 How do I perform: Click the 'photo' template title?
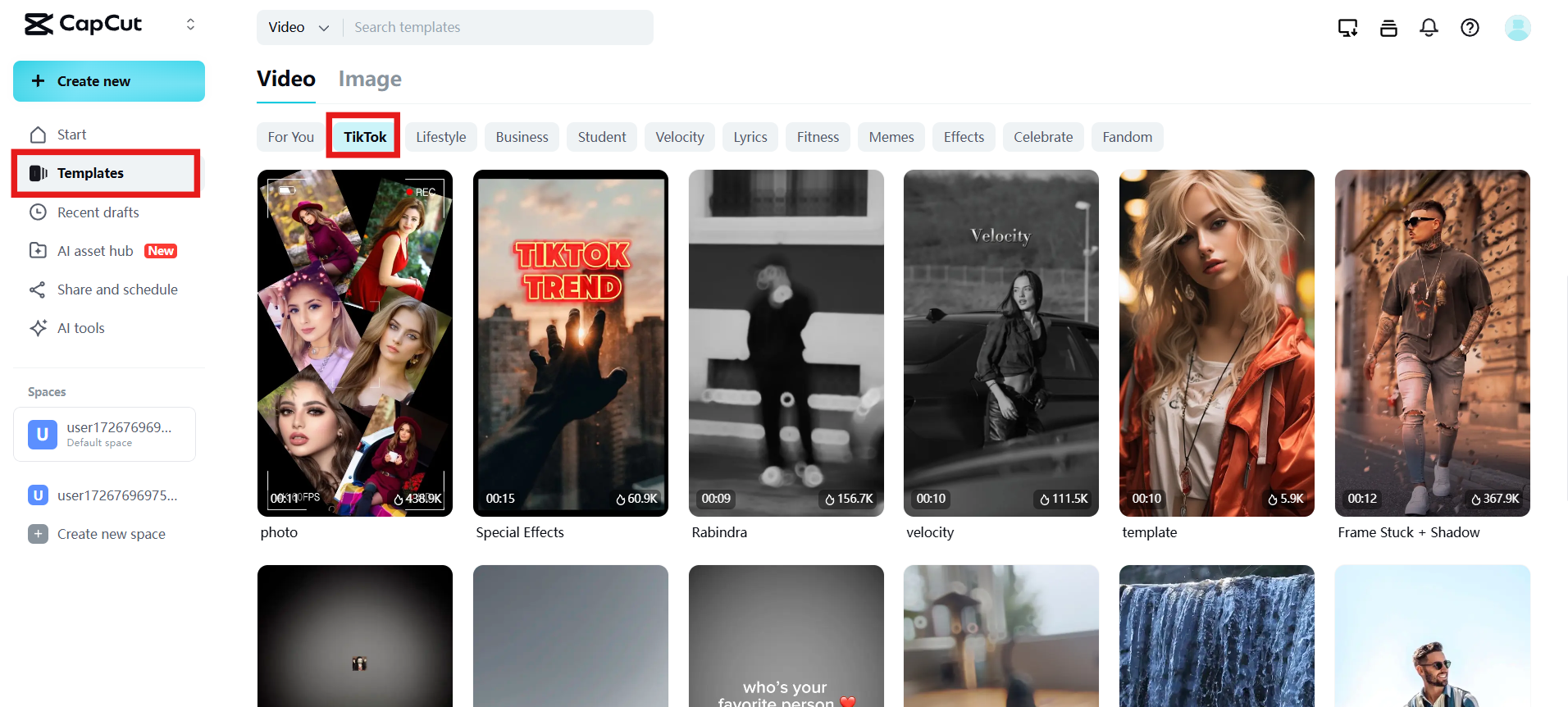(279, 532)
